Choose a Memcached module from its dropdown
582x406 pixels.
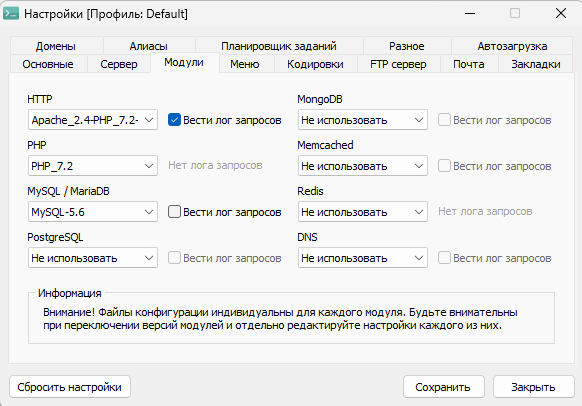[x=363, y=166]
